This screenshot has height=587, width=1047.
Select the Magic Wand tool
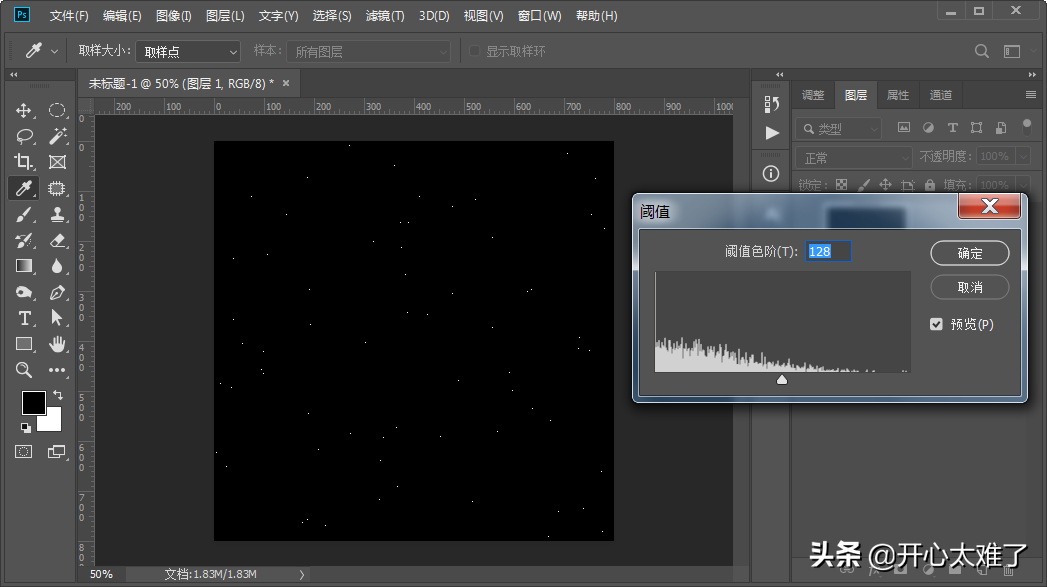click(57, 136)
